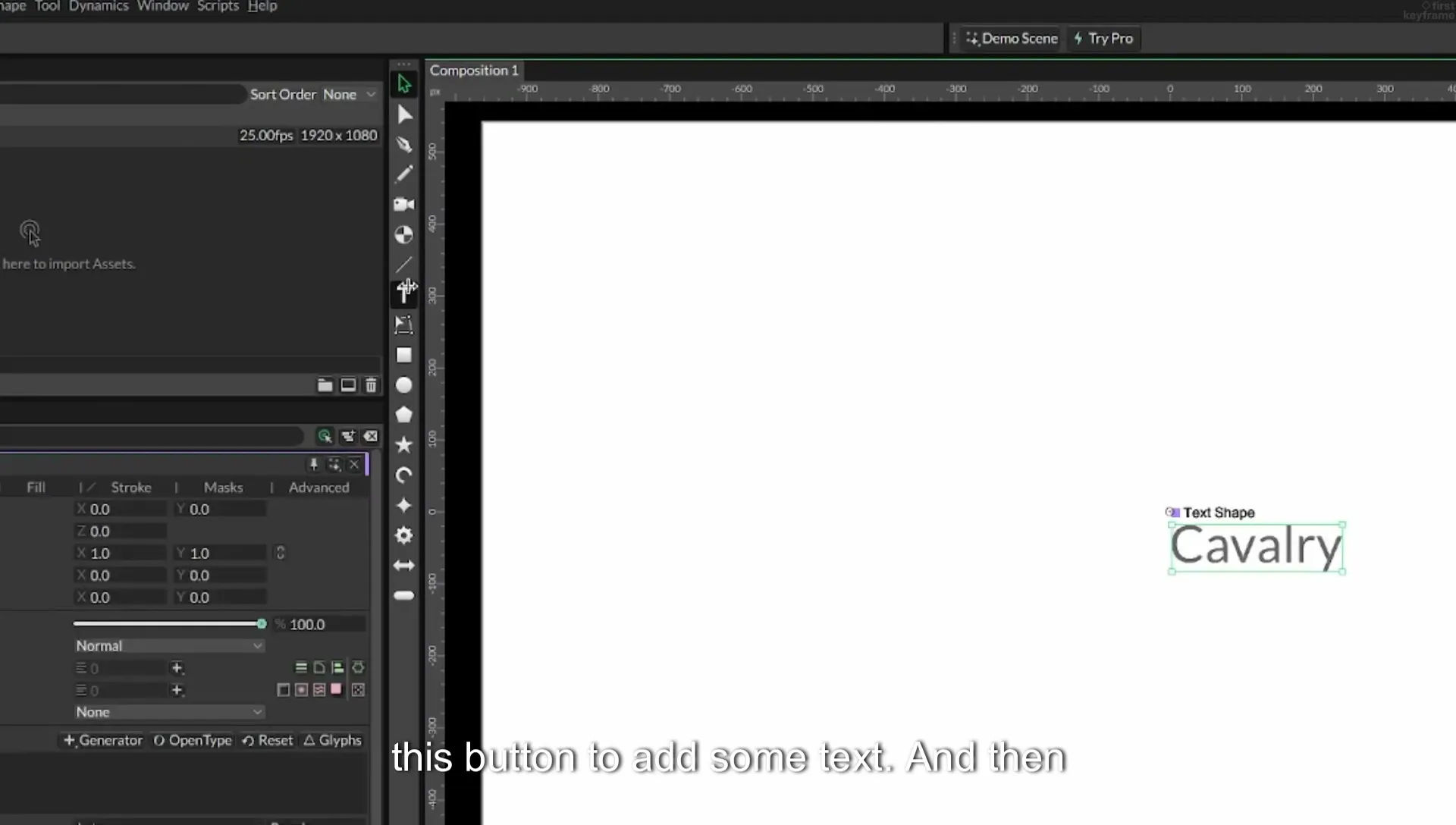Pin the attribute editor panel
The image size is (1456, 825).
314,464
